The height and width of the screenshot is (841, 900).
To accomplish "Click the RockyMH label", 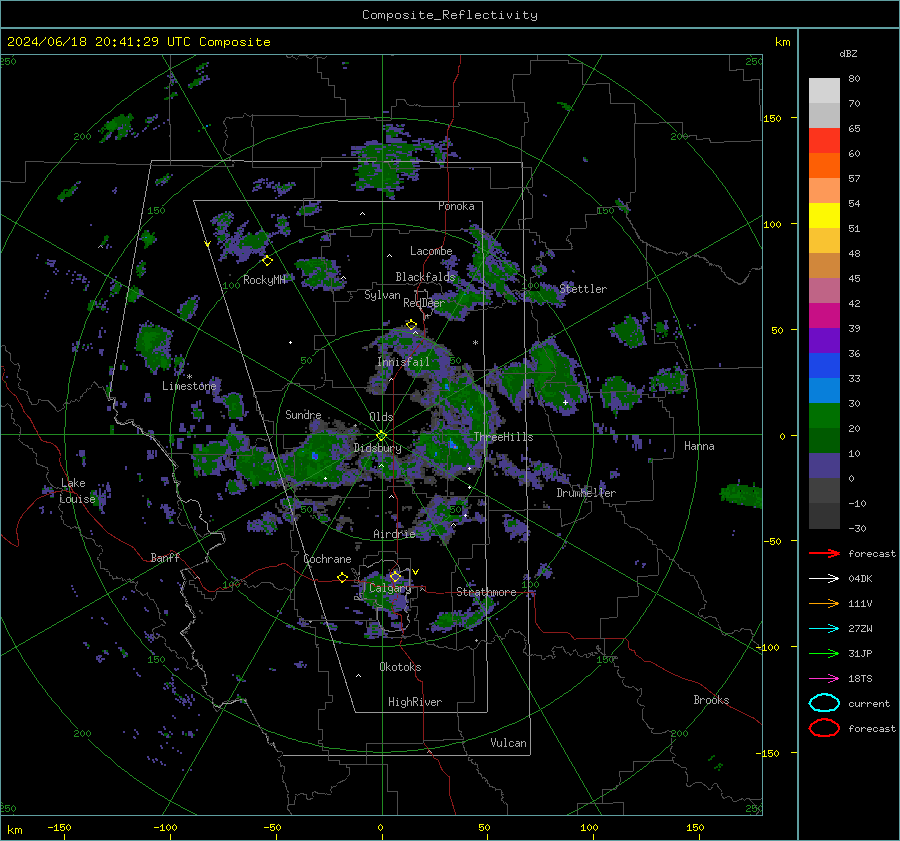I will 264,280.
